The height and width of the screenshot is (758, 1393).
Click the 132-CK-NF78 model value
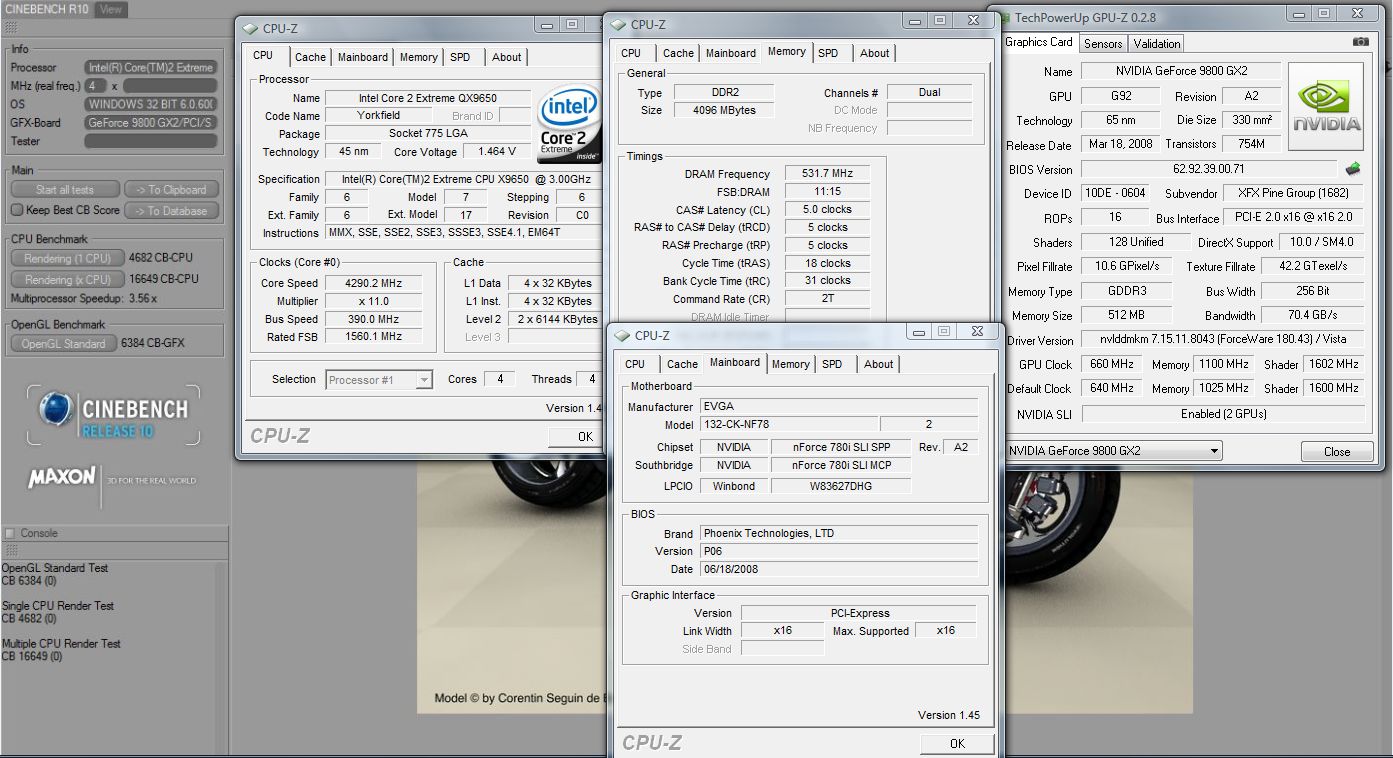coord(788,425)
